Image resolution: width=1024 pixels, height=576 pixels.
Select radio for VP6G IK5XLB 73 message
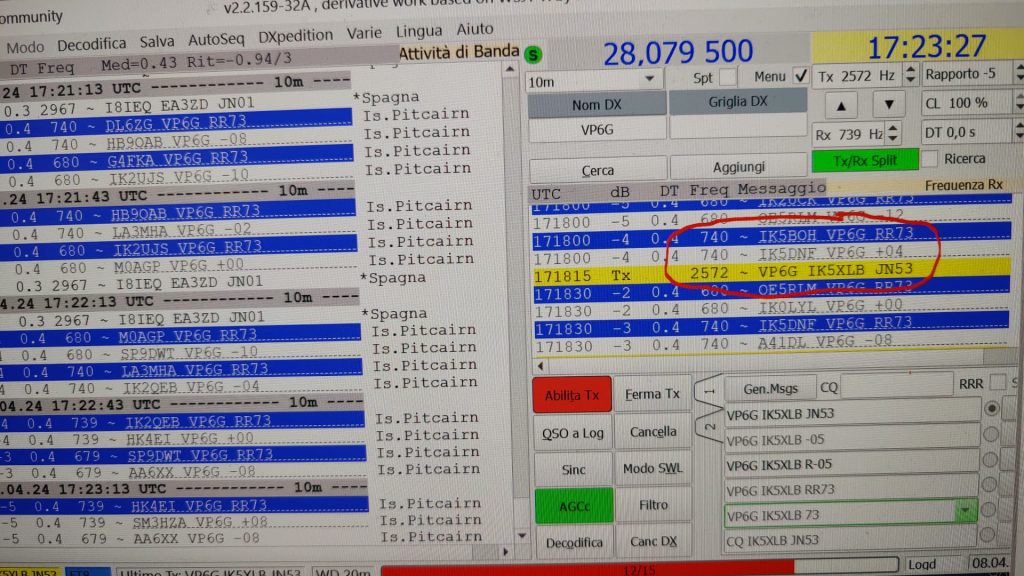[989, 509]
